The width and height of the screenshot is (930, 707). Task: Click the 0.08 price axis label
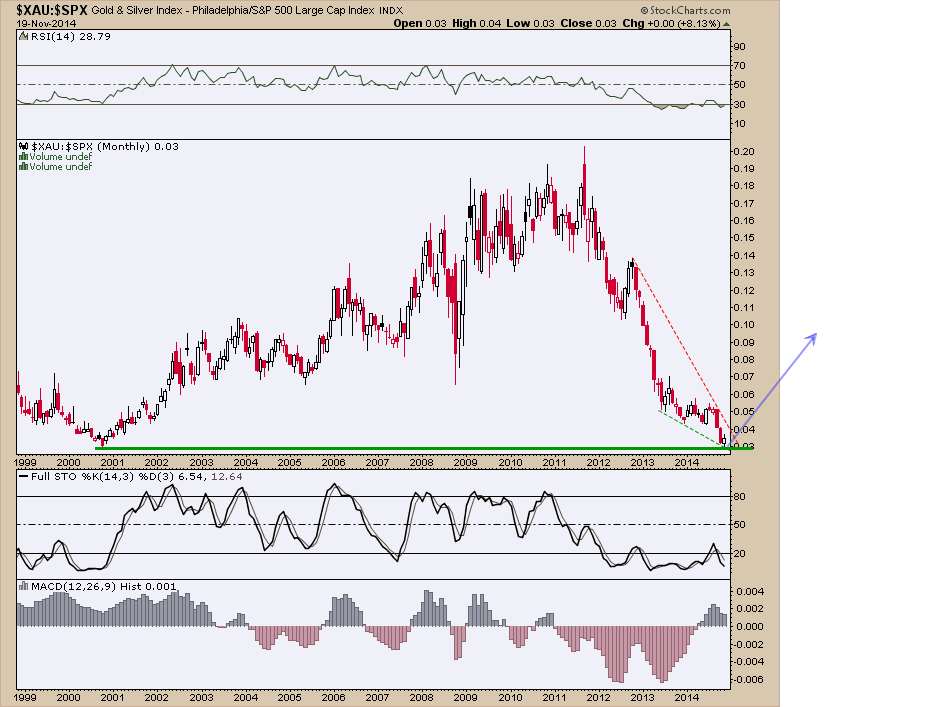point(744,360)
